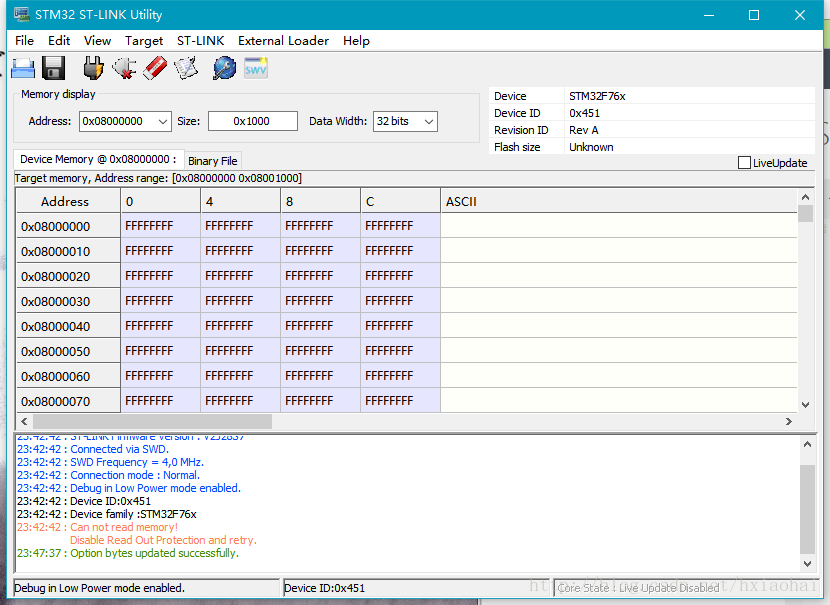Click the FFFFFFFF cell in column 0 of row 0x08000000
Screen dimensions: 830x605
[x=160, y=225]
